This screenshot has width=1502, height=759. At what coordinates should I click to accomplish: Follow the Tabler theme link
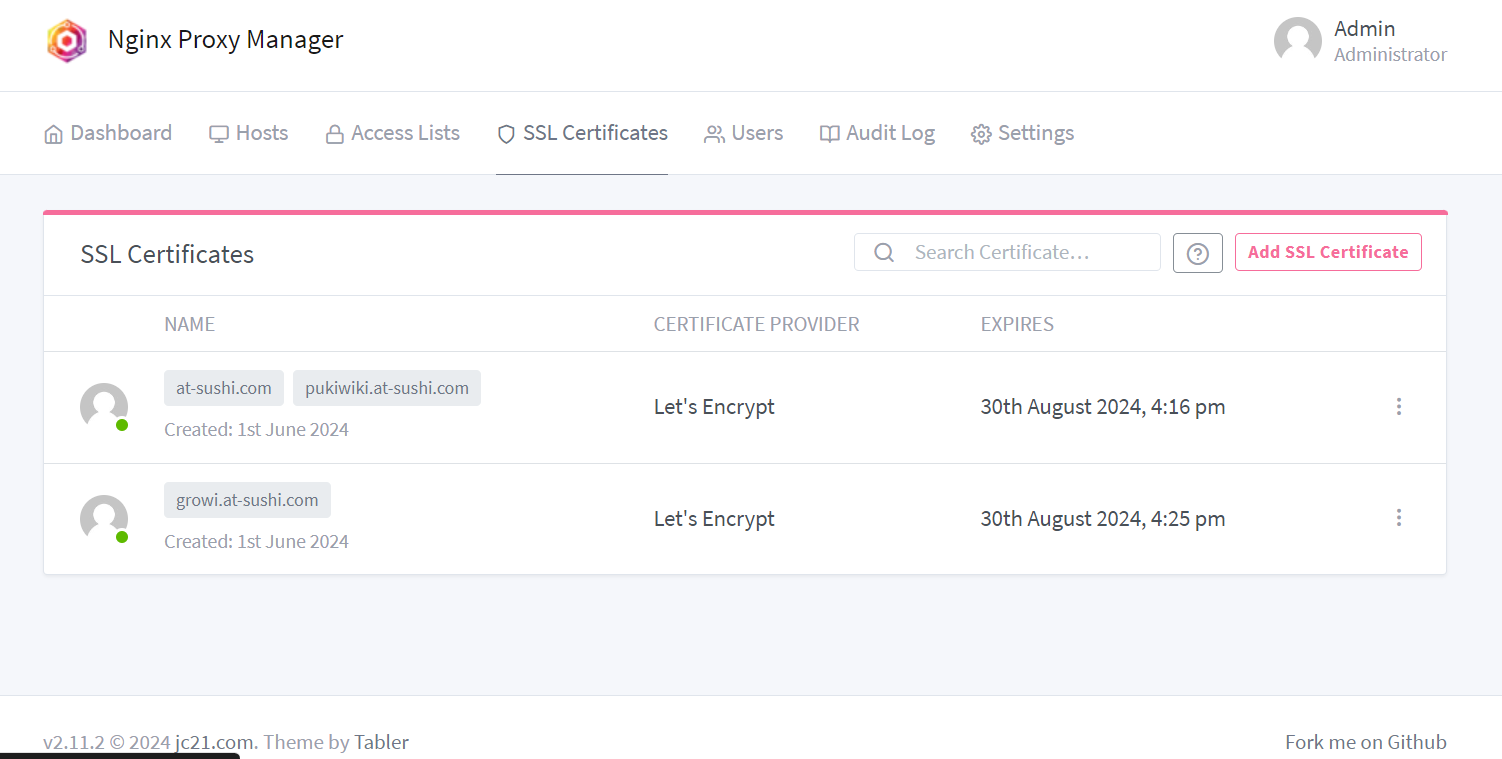381,742
